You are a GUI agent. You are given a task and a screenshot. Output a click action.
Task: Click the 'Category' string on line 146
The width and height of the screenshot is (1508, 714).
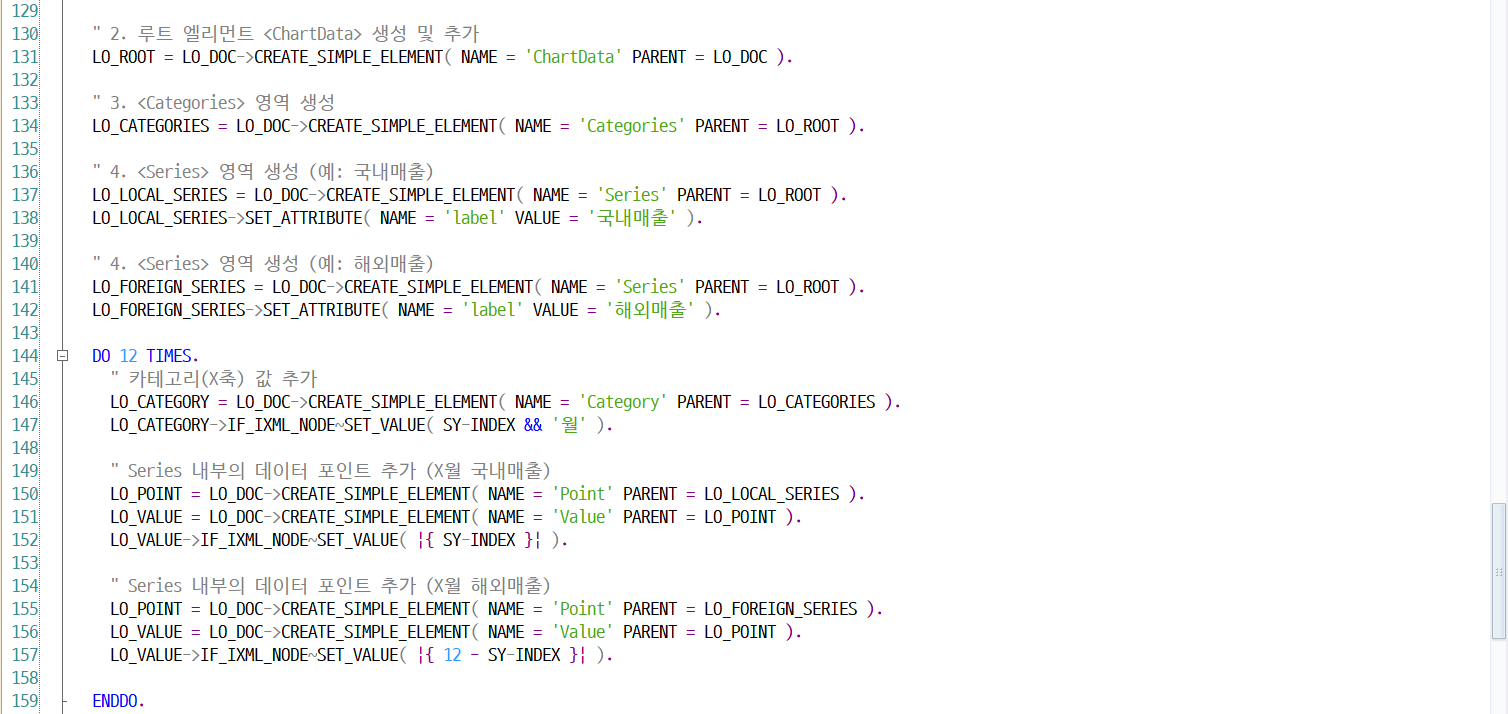[623, 402]
